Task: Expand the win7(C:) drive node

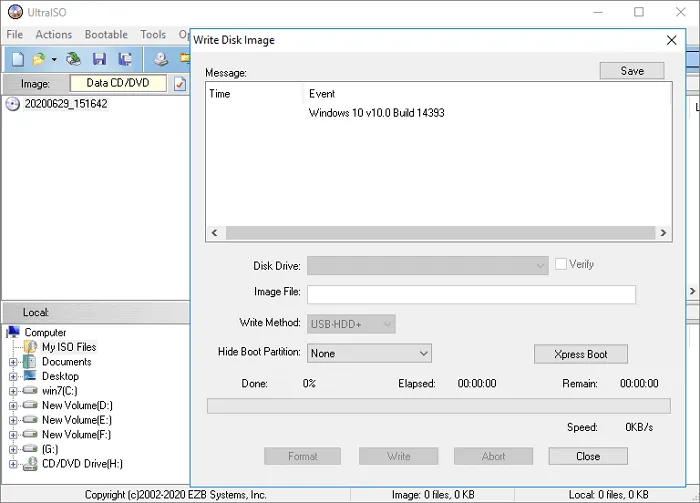Action: pos(13,391)
